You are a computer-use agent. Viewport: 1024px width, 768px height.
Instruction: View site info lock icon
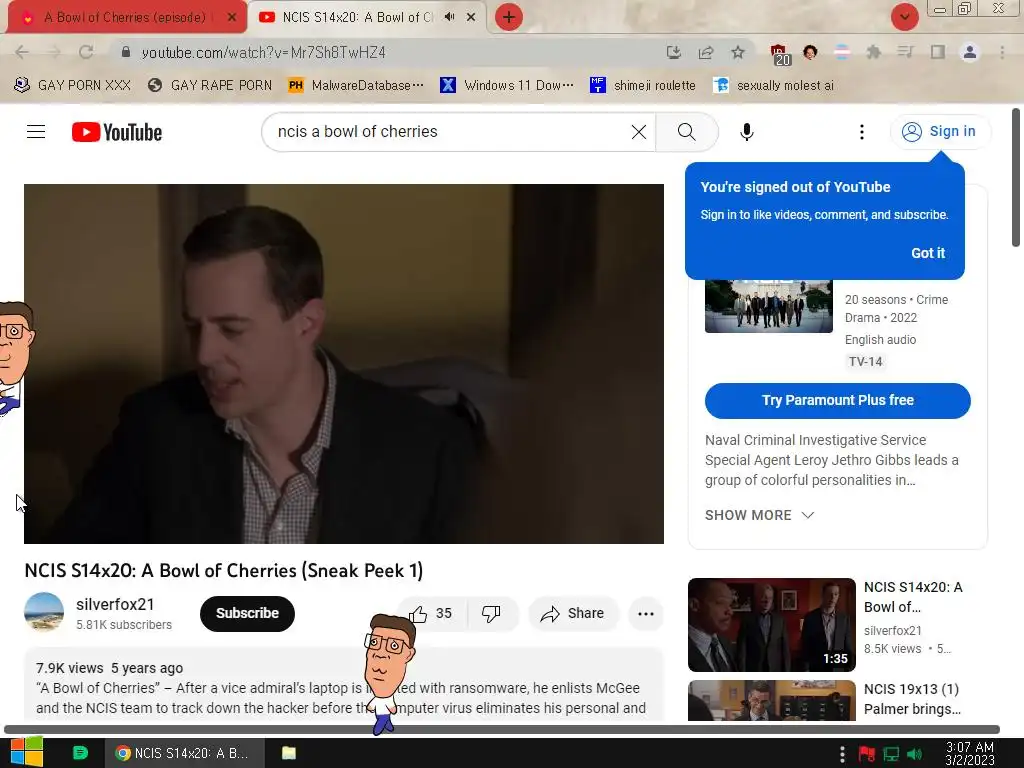pyautogui.click(x=126, y=52)
